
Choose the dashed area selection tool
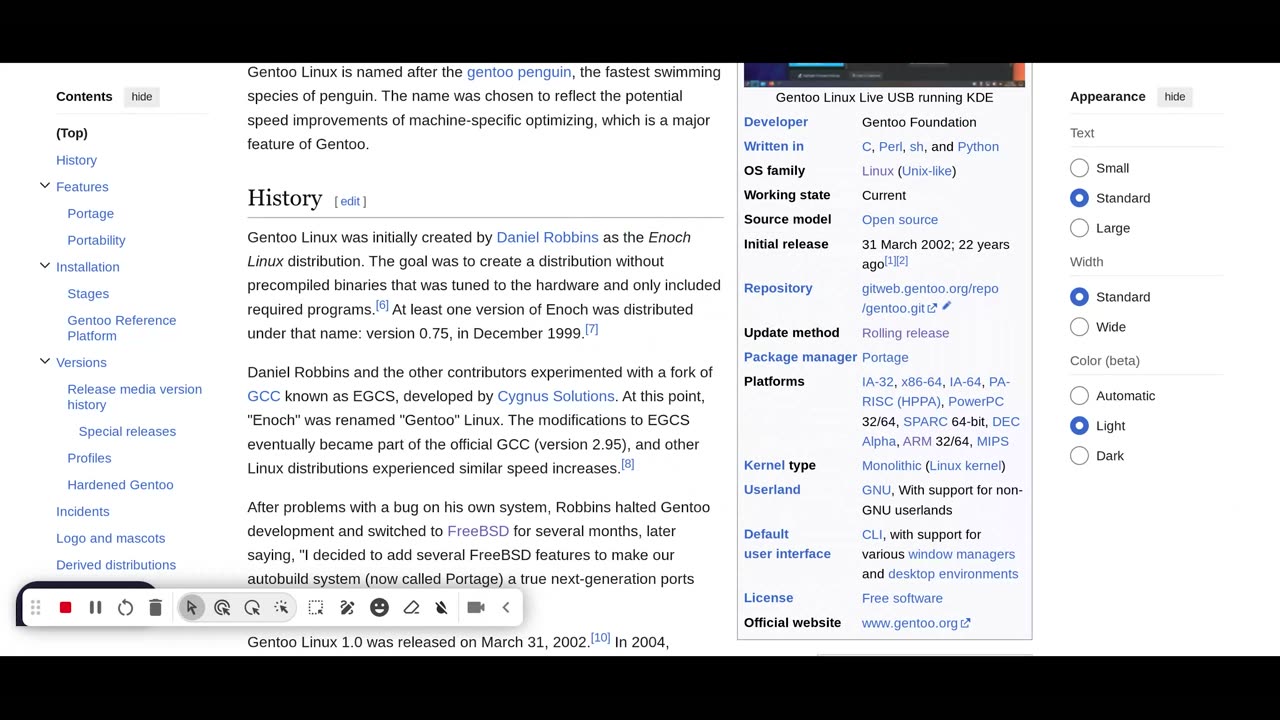click(316, 607)
